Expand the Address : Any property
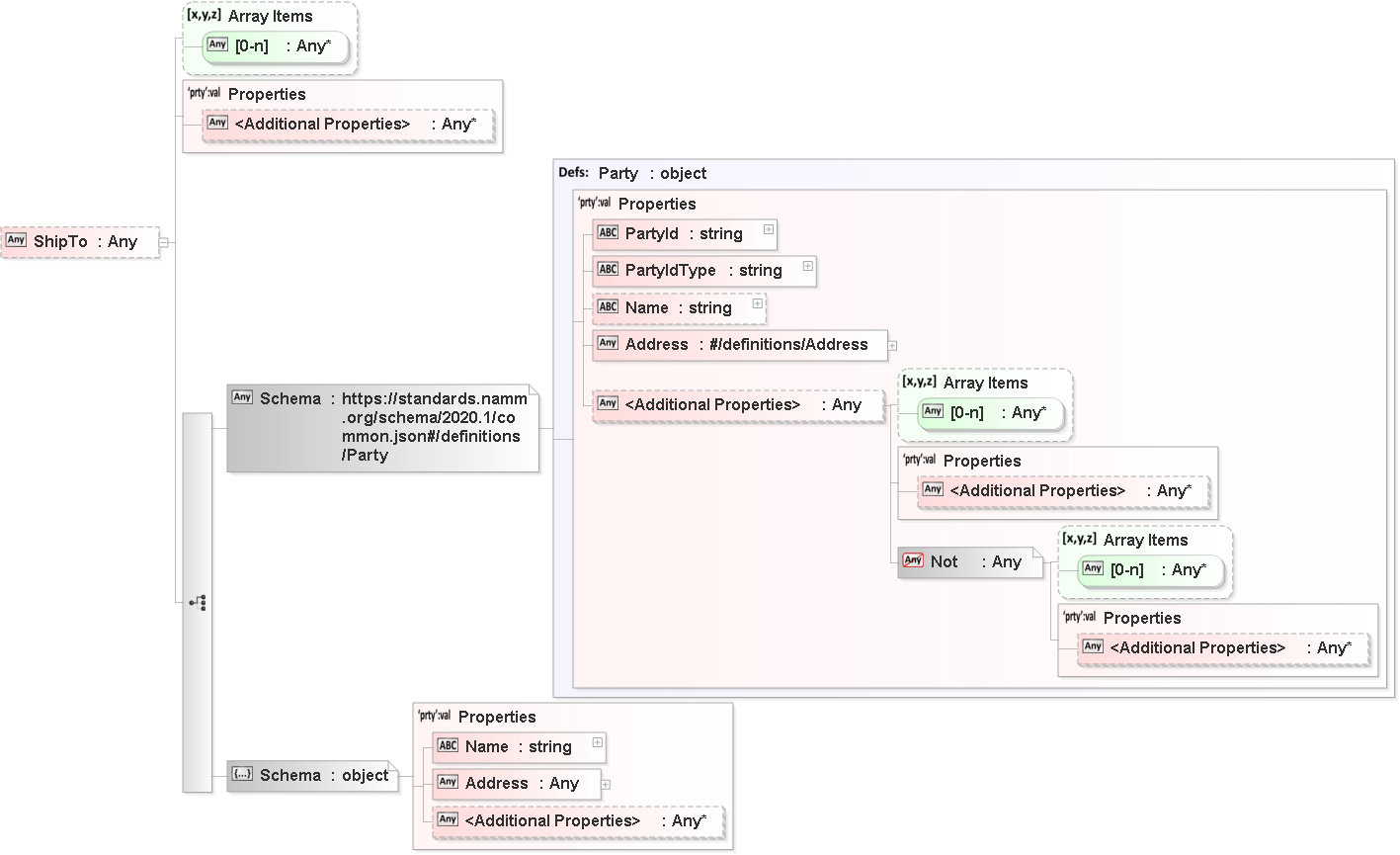1400x855 pixels. (x=606, y=785)
